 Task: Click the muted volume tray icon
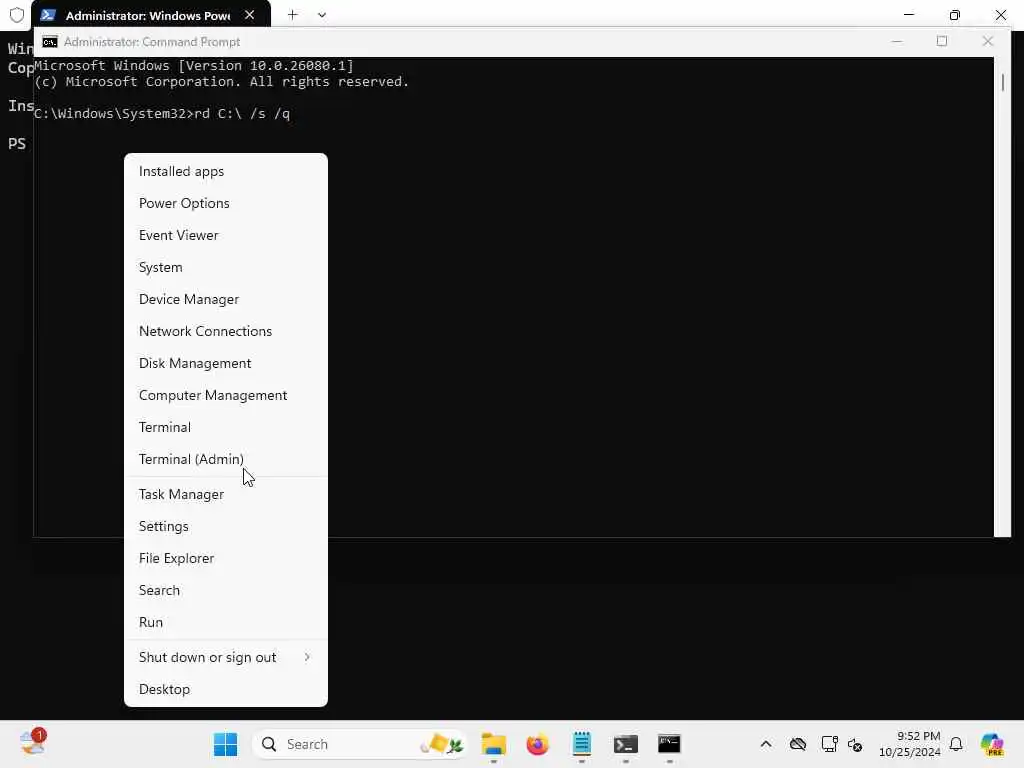855,744
